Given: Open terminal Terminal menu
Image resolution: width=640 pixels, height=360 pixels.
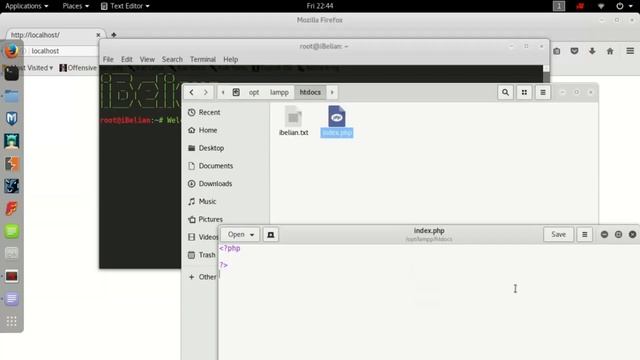Looking at the screenshot, I should 202,60.
